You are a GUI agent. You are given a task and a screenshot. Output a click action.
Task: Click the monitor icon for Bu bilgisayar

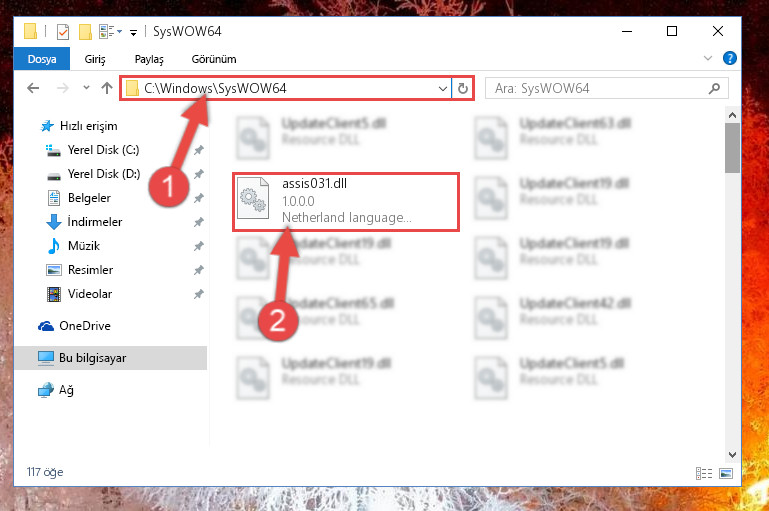pyautogui.click(x=46, y=358)
